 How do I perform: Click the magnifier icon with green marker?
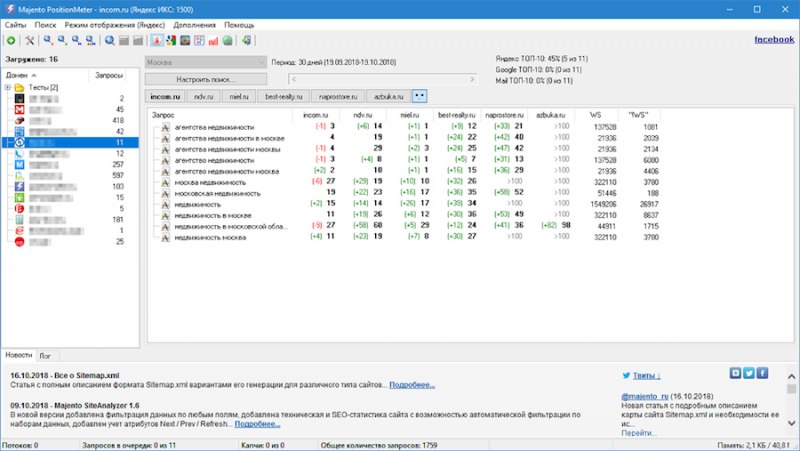coord(62,40)
